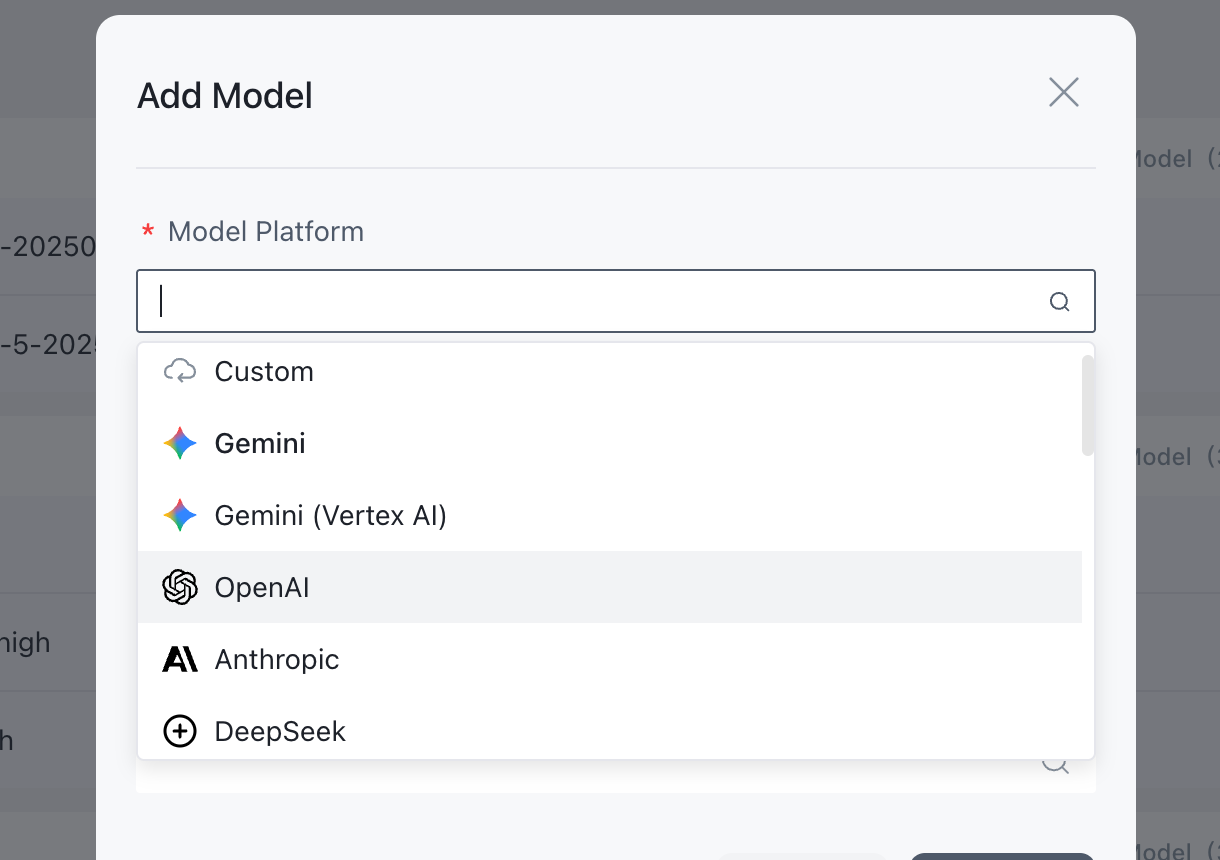Screen dimensions: 1220x860
Task: Click the Model Platform field label
Action: coord(265,231)
